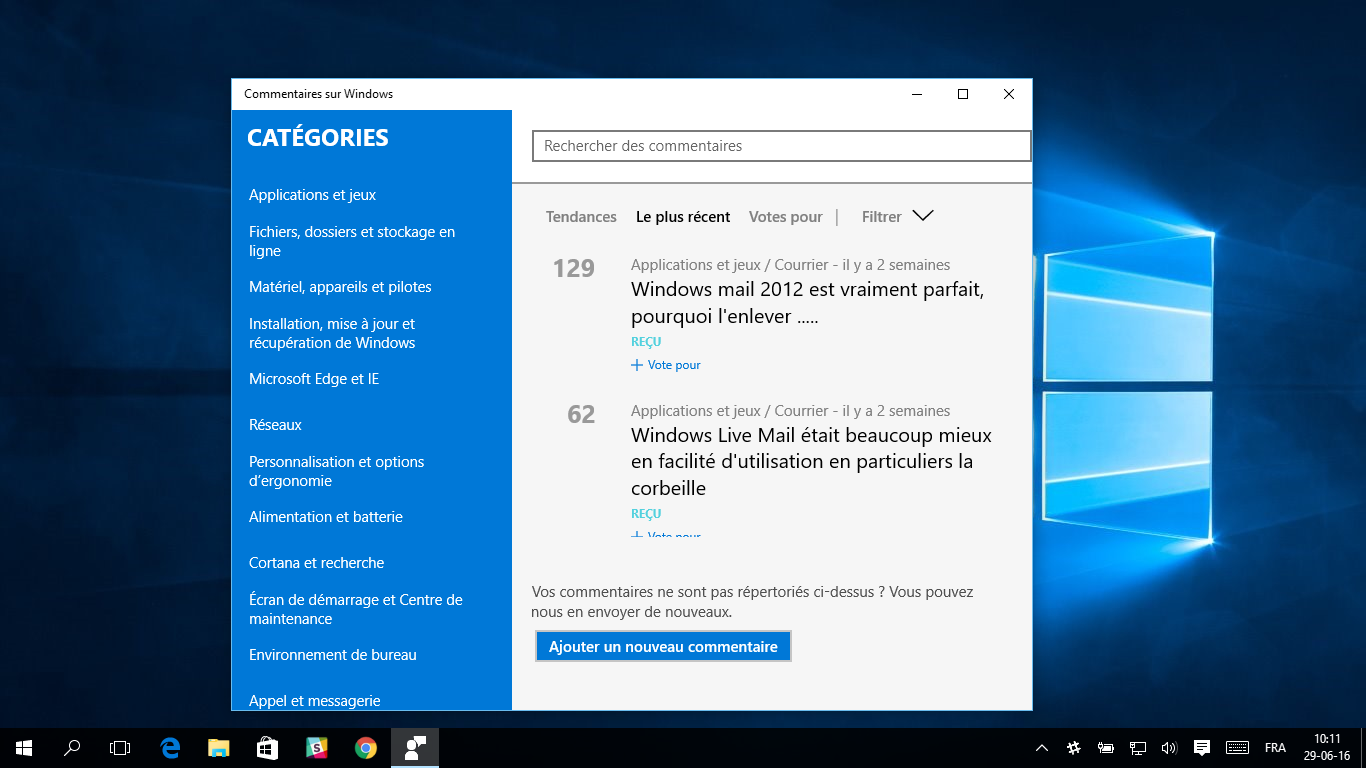Screen dimensions: 1366x768
Task: Click the 129 vote count
Action: coord(574,268)
